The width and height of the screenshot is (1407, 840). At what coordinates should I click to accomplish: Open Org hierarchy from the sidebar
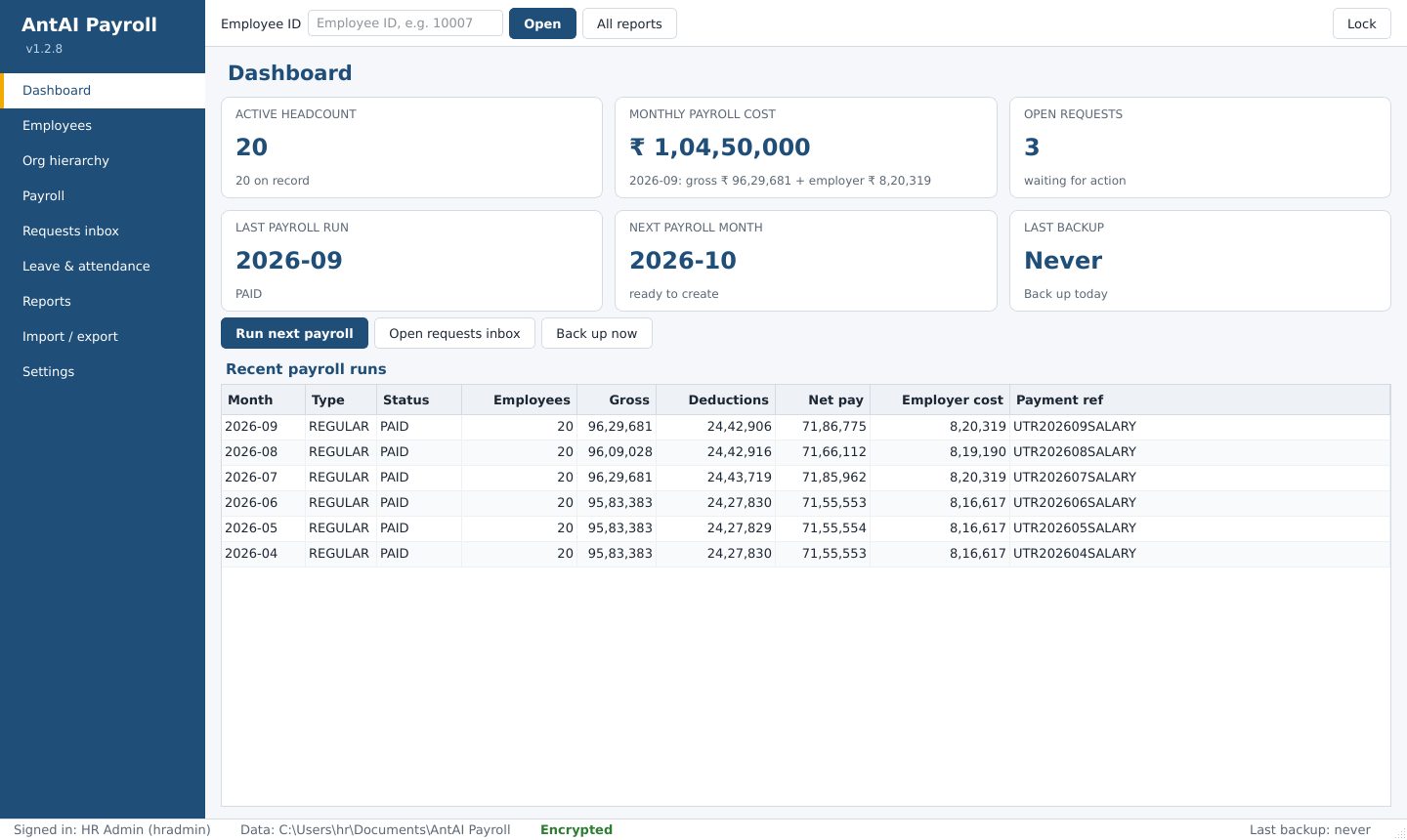tap(103, 161)
